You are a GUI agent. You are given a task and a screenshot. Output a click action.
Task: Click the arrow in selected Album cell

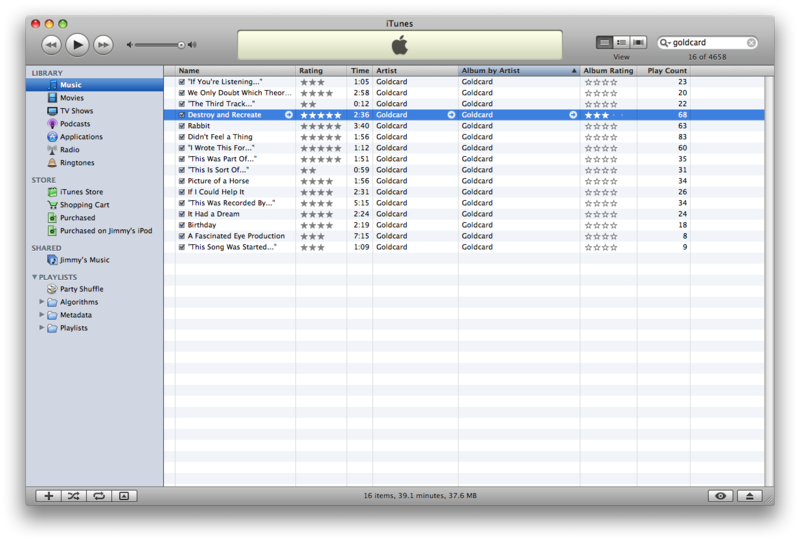click(x=573, y=115)
